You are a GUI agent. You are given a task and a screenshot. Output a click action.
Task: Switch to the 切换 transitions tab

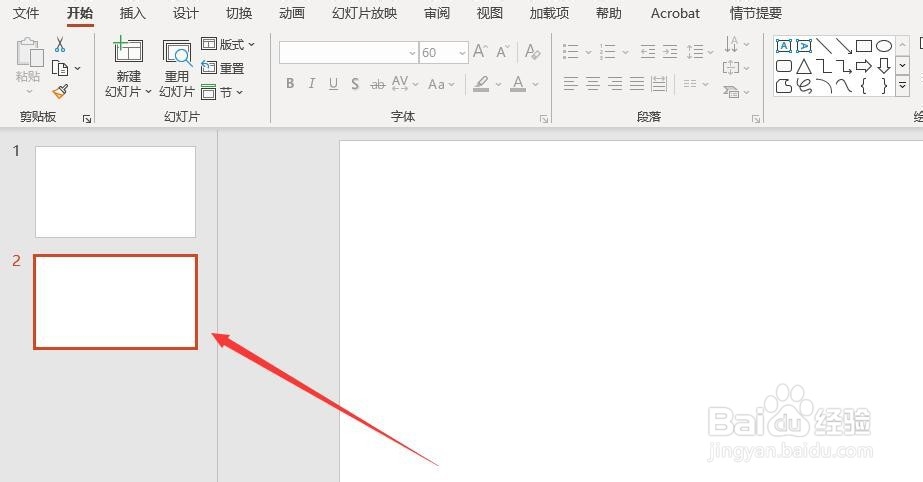click(x=239, y=13)
